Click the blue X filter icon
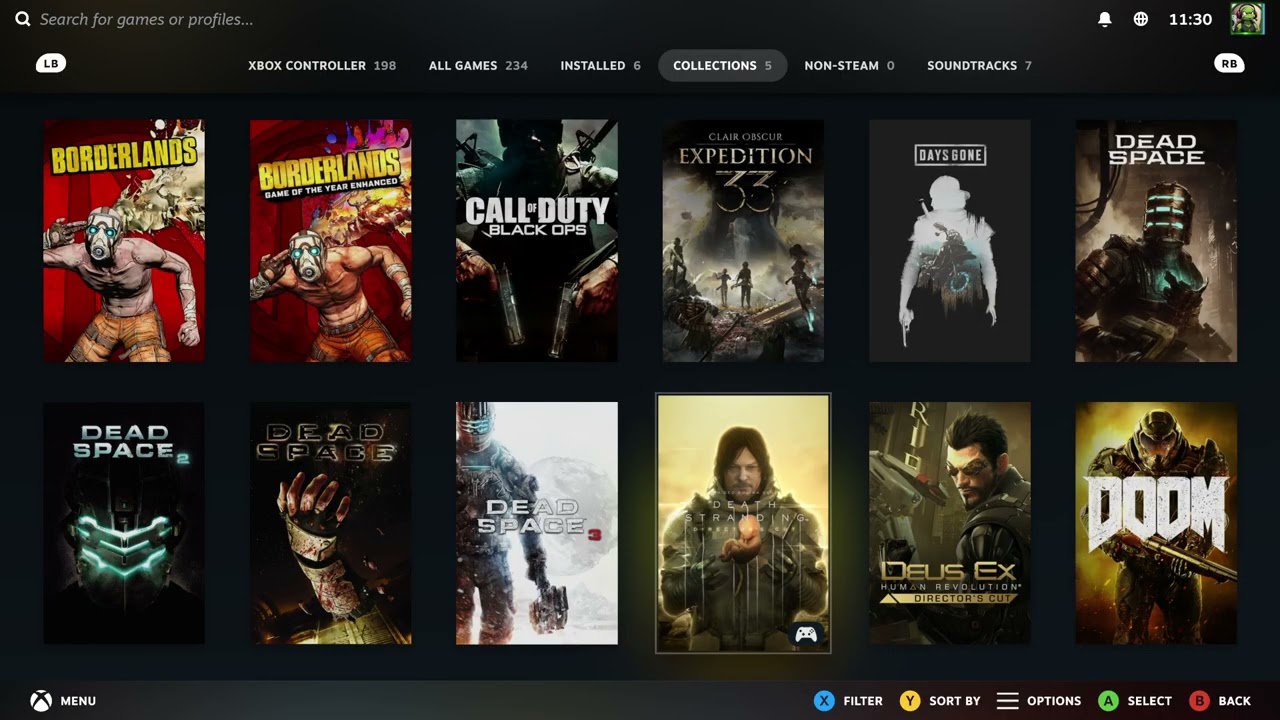The width and height of the screenshot is (1280, 720). (823, 701)
